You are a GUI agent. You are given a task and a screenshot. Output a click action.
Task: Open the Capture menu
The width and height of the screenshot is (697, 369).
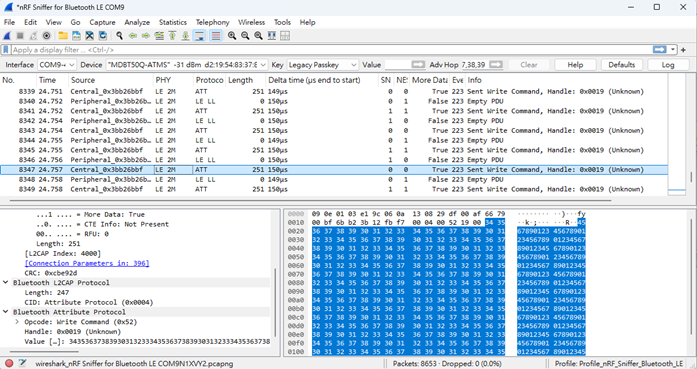[x=102, y=22]
